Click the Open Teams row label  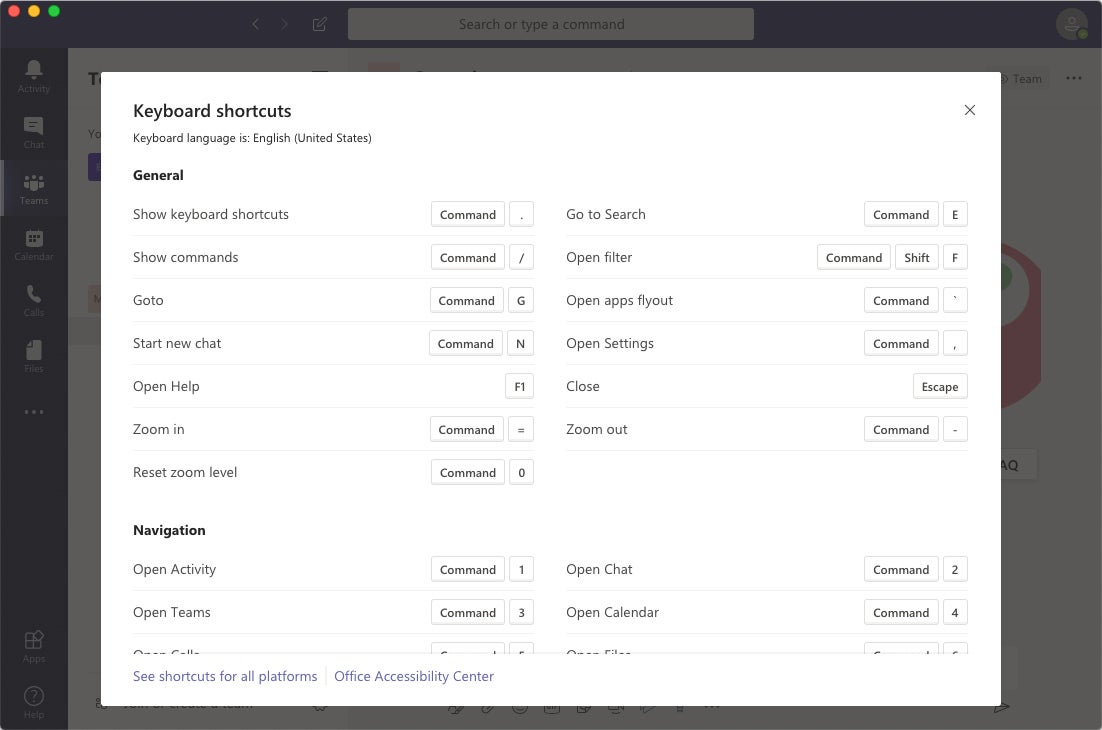click(x=172, y=612)
